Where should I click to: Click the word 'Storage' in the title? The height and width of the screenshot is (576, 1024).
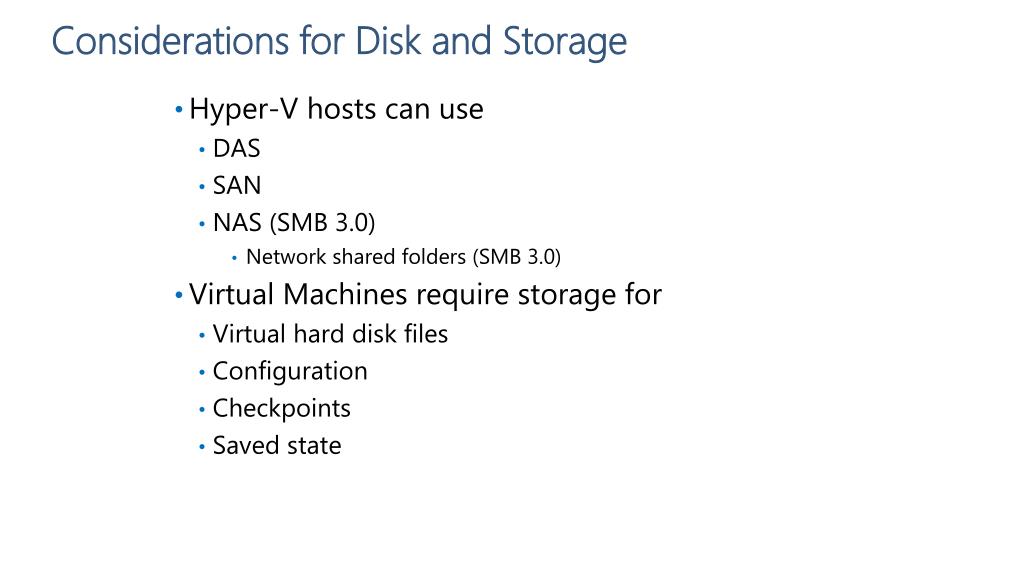click(564, 43)
